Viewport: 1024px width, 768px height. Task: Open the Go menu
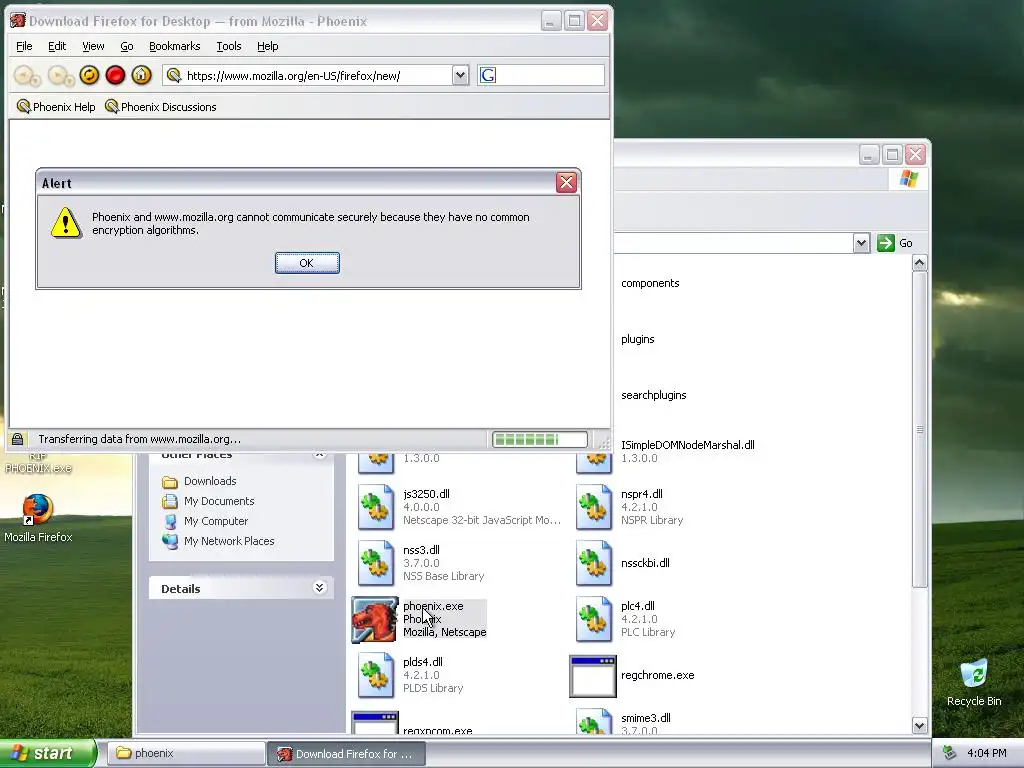tap(127, 46)
